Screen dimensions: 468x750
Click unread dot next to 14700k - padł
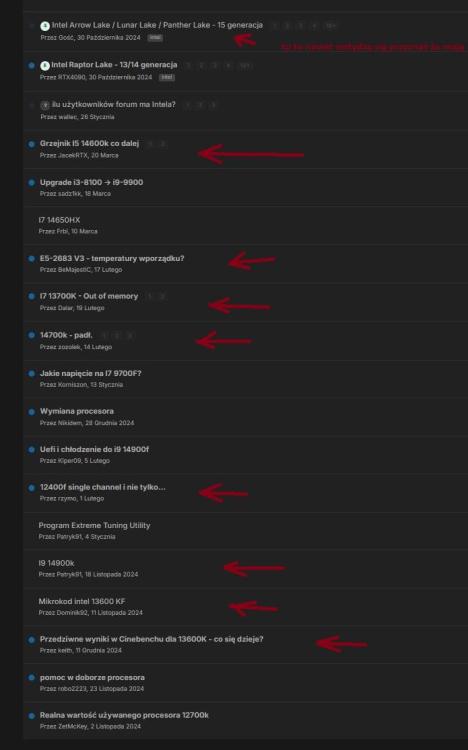pyautogui.click(x=32, y=335)
